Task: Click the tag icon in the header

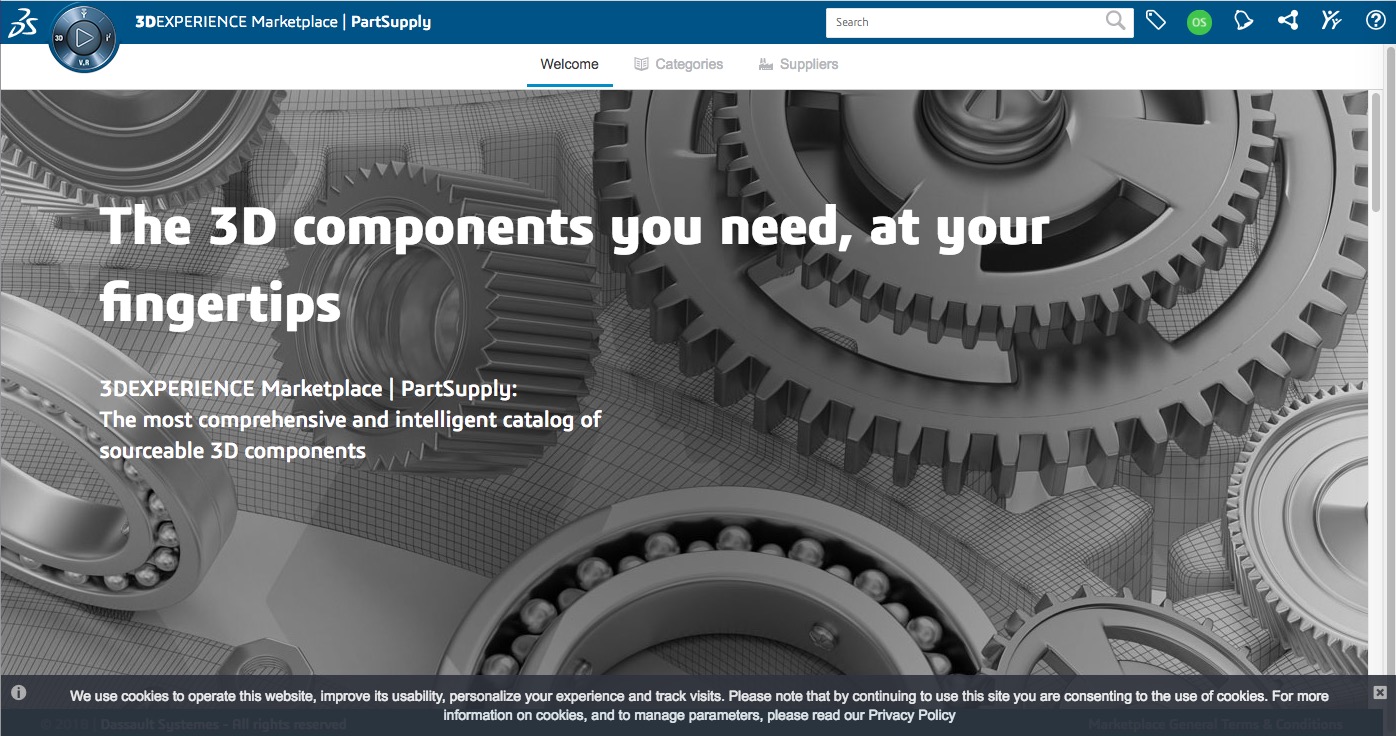Action: tap(1156, 19)
